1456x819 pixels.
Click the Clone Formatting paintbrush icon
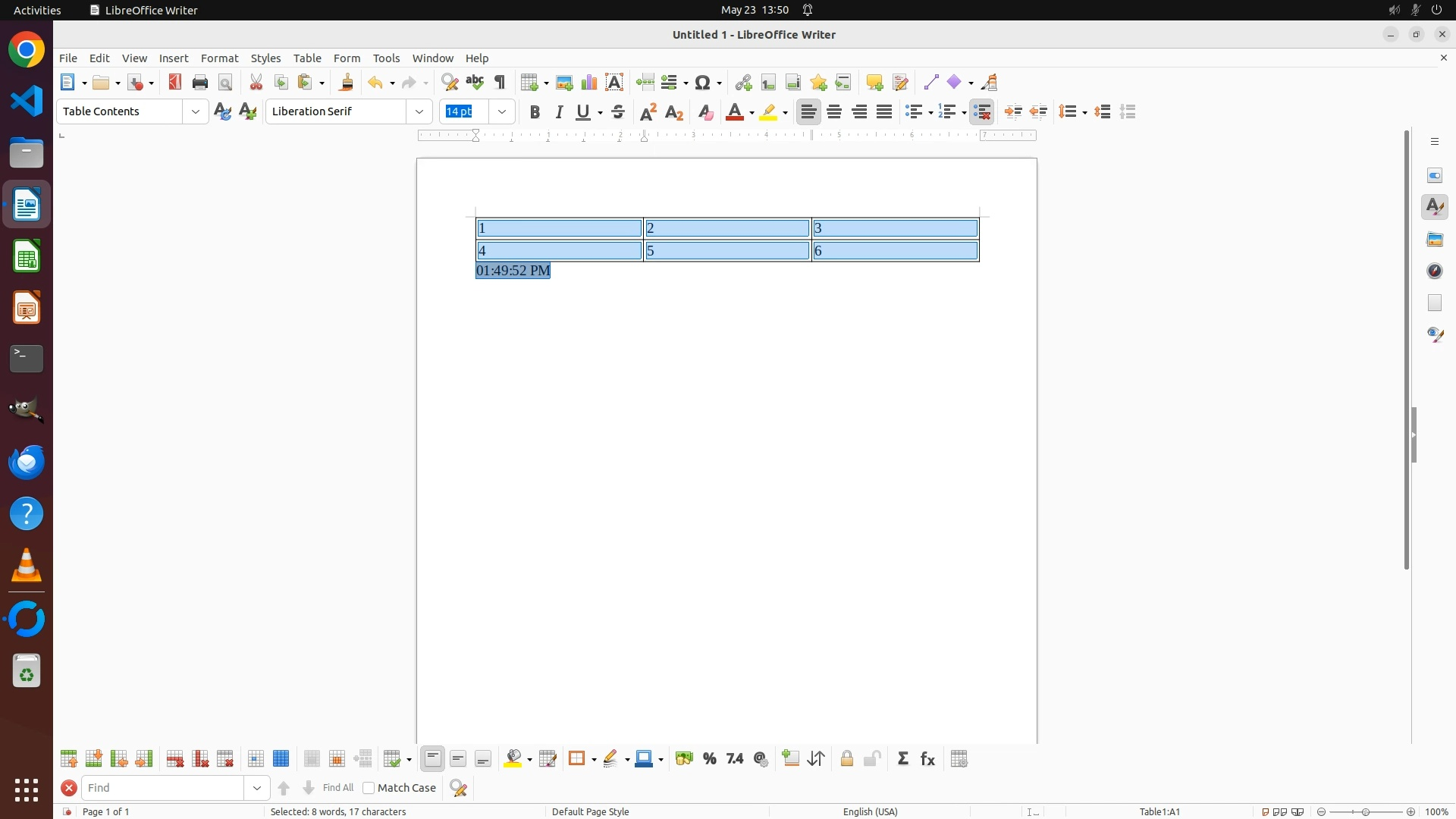tap(347, 82)
